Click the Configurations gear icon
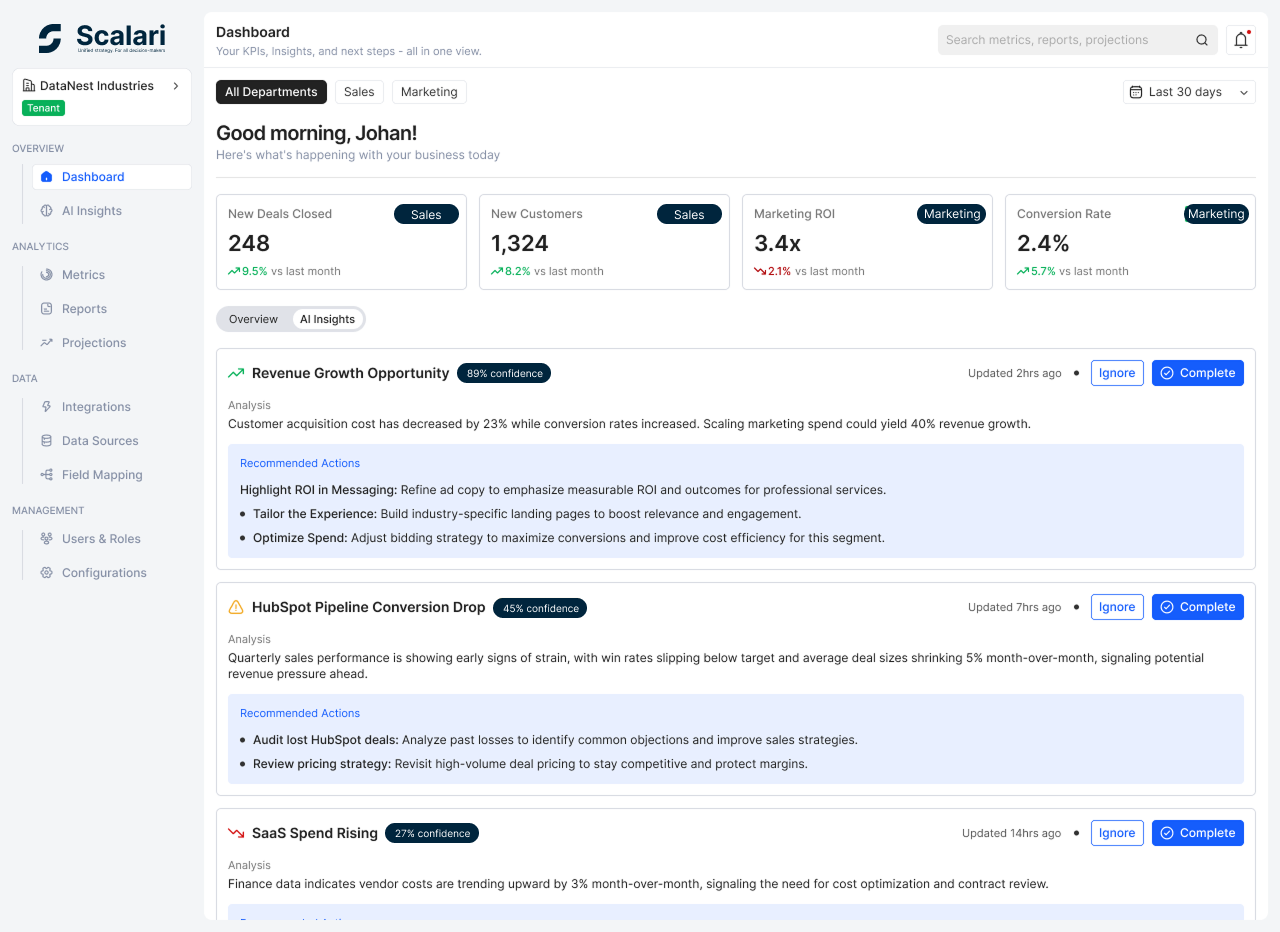The image size is (1280, 932). (44, 572)
